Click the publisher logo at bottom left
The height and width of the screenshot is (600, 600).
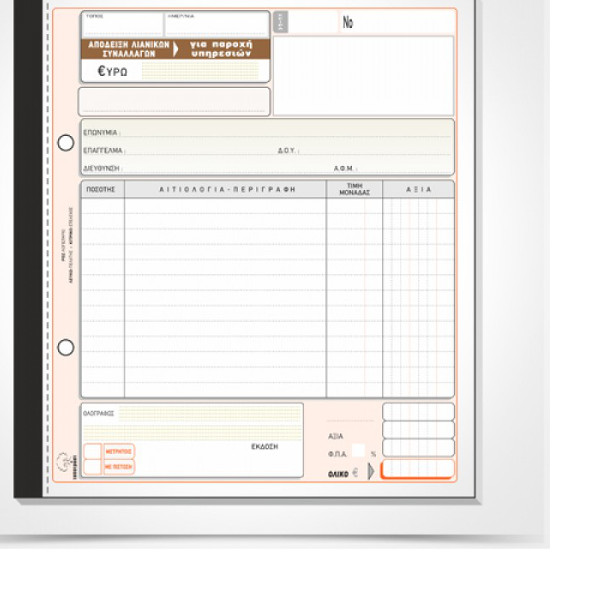[64, 461]
